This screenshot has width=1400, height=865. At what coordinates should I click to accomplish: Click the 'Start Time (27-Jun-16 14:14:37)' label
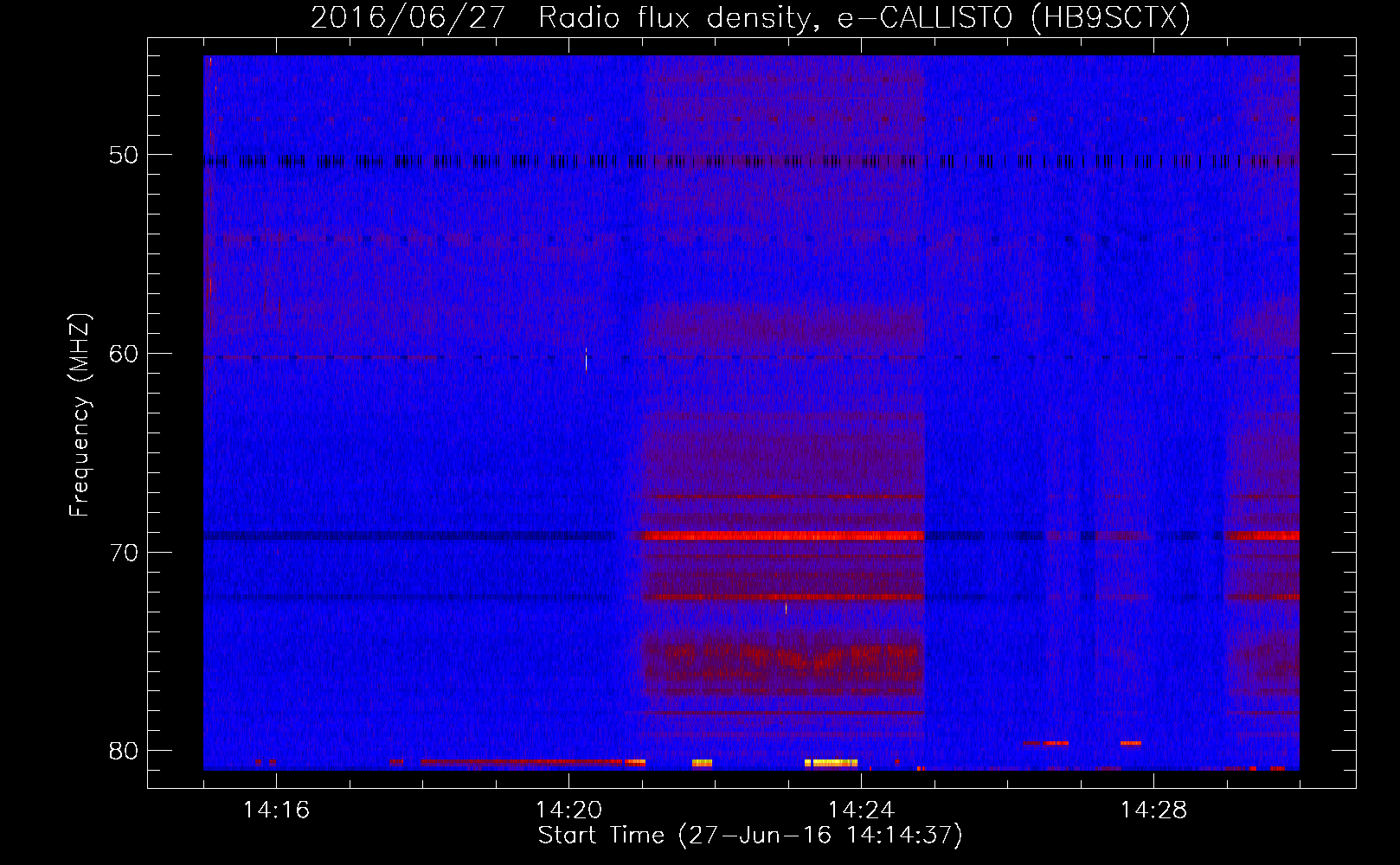point(750,836)
